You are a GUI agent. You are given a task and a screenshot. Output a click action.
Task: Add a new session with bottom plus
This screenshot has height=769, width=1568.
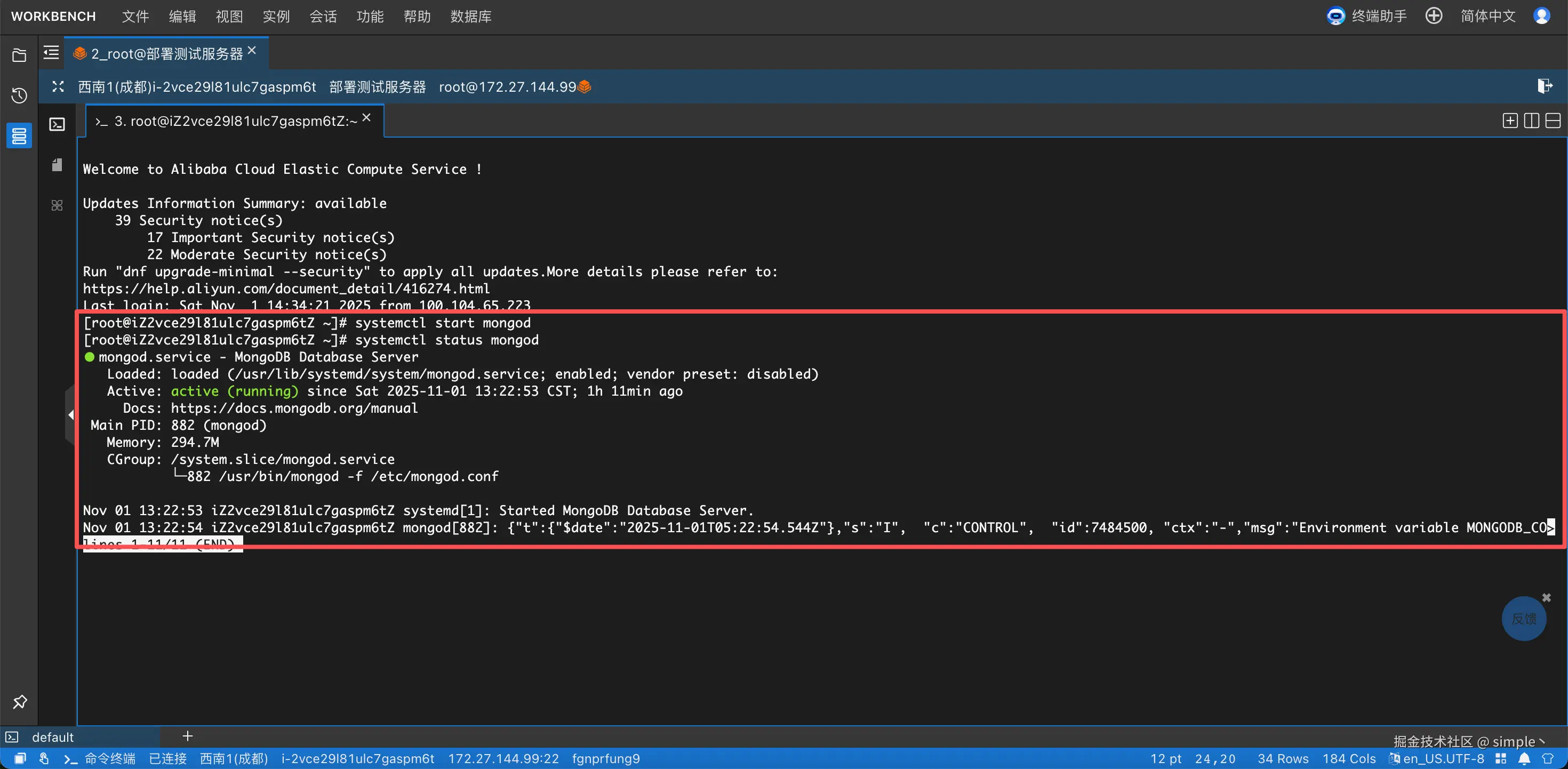(188, 736)
